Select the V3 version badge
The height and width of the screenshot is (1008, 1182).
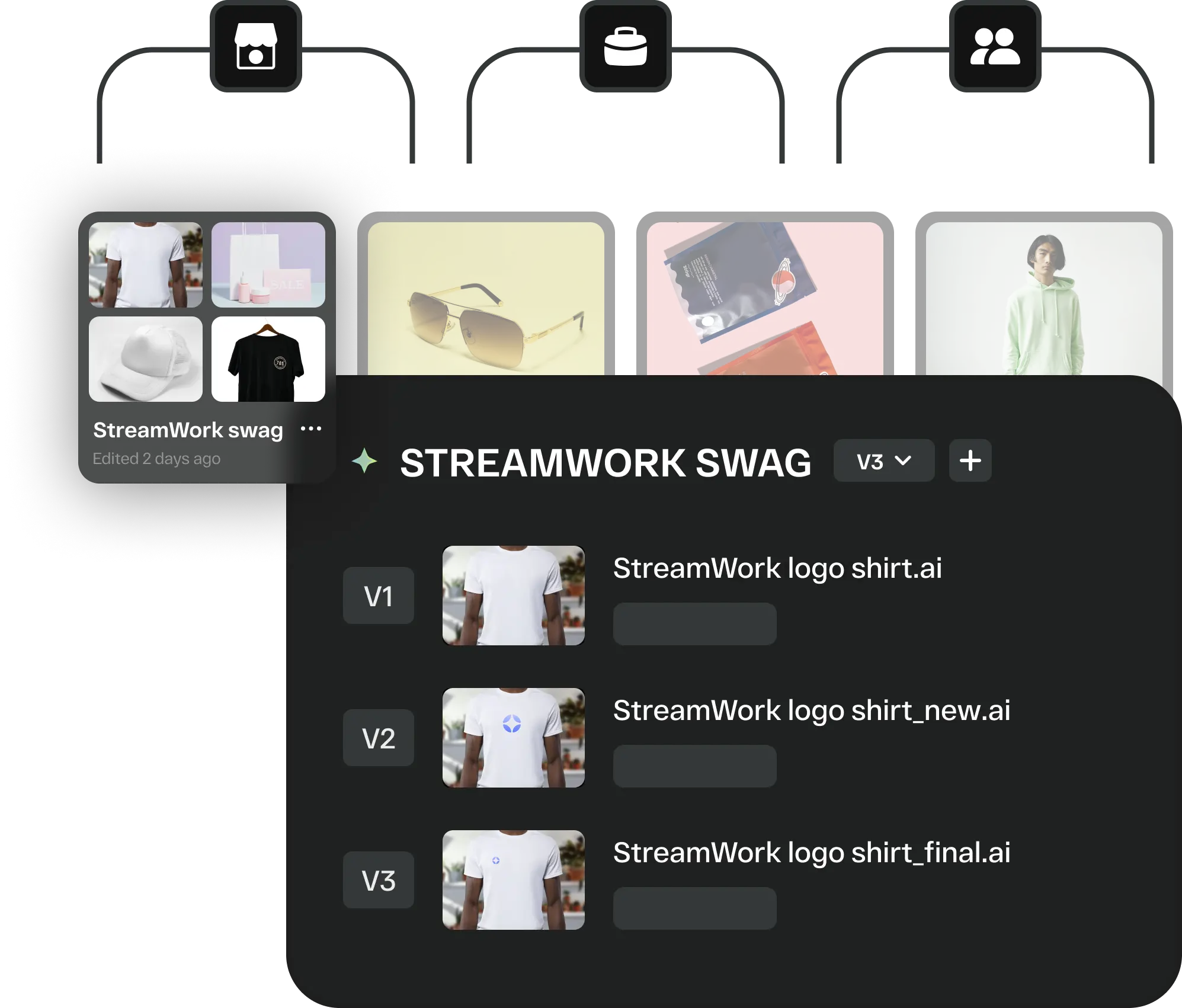point(378,880)
